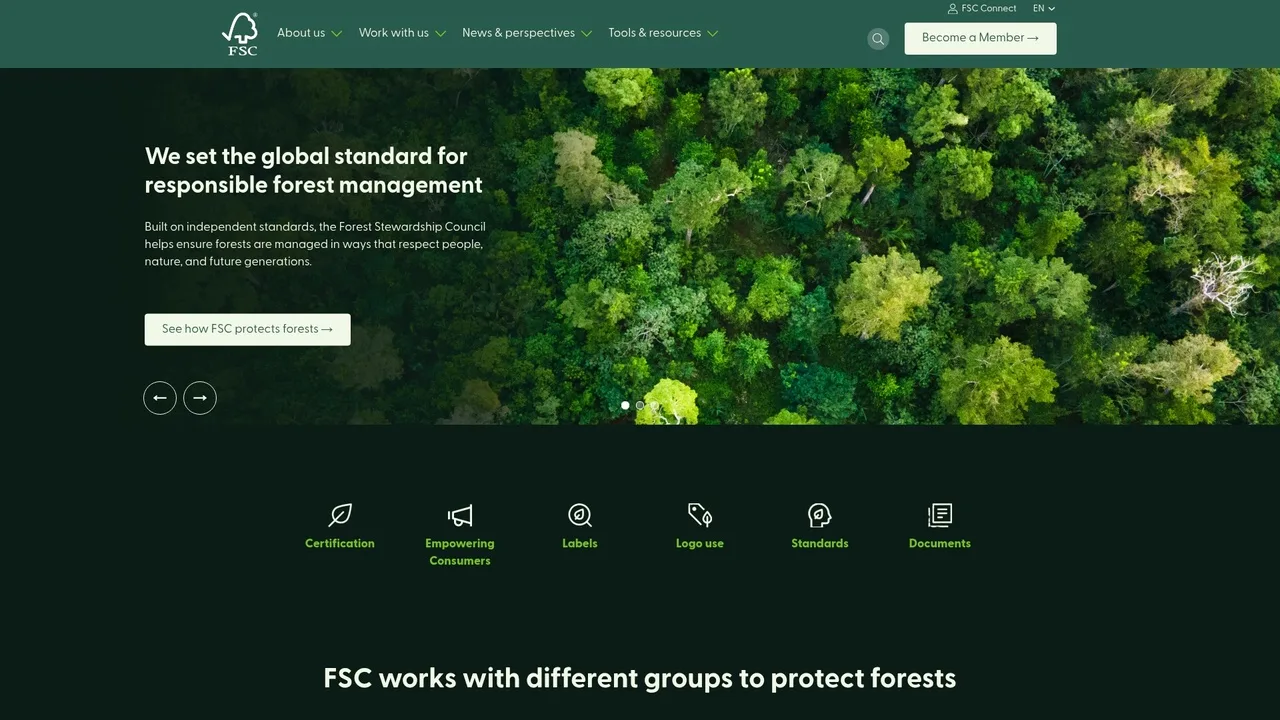This screenshot has height=720, width=1280.
Task: Click the Empowering Consumers megaphone icon
Action: pyautogui.click(x=460, y=515)
